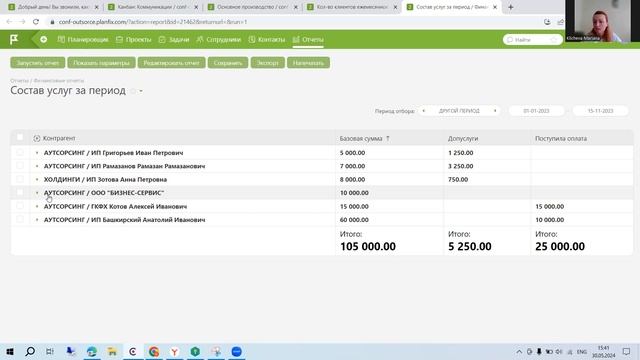Open the 'Другой период' period dropdown
Image resolution: width=640 pixels, height=360 pixels.
coord(459,111)
